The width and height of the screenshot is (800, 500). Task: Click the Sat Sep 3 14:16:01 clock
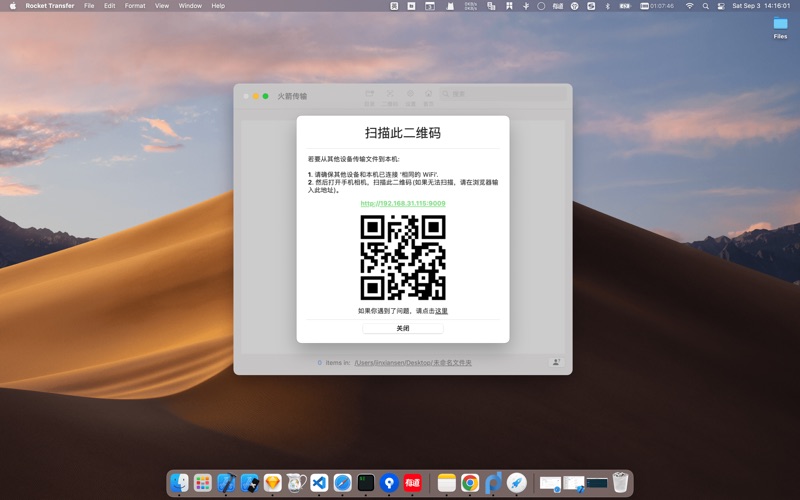pyautogui.click(x=761, y=6)
